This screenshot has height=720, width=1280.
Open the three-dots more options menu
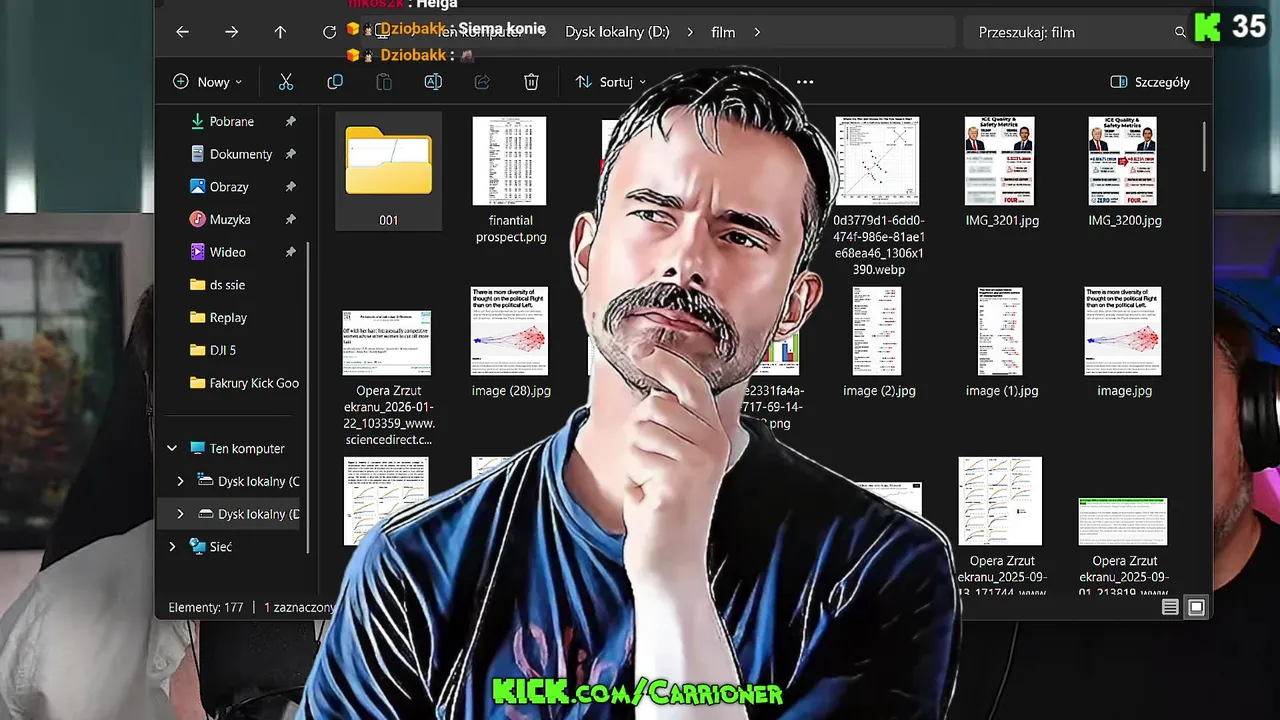click(x=805, y=82)
